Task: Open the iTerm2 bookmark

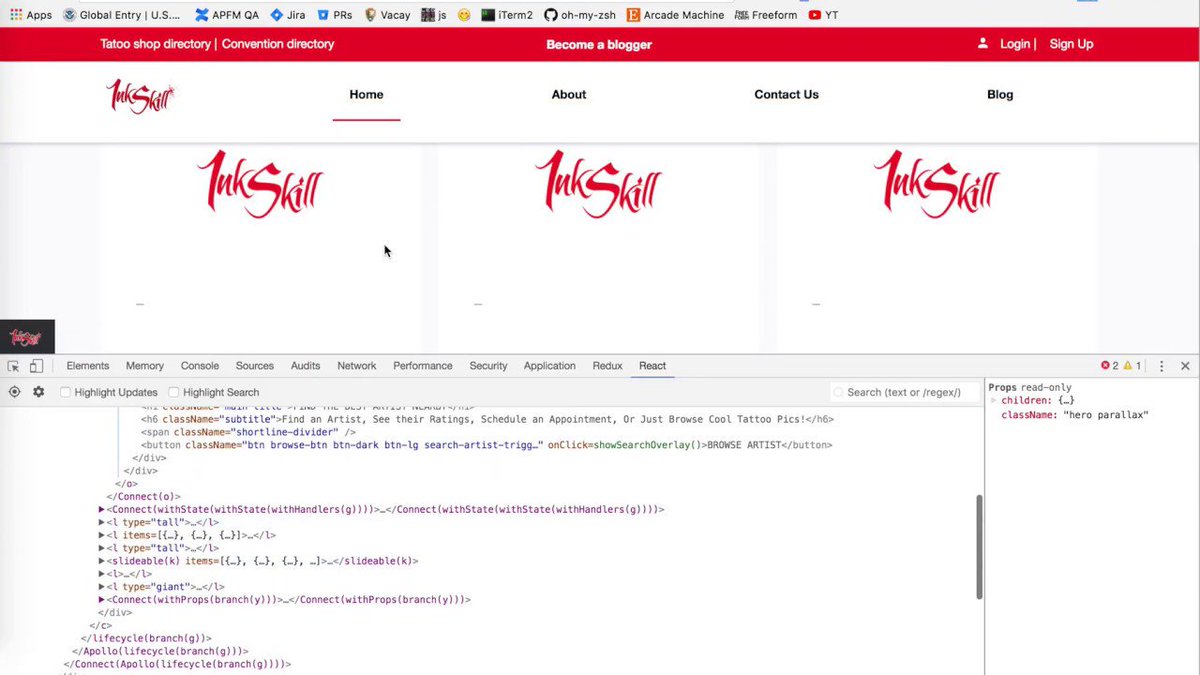Action: [507, 15]
